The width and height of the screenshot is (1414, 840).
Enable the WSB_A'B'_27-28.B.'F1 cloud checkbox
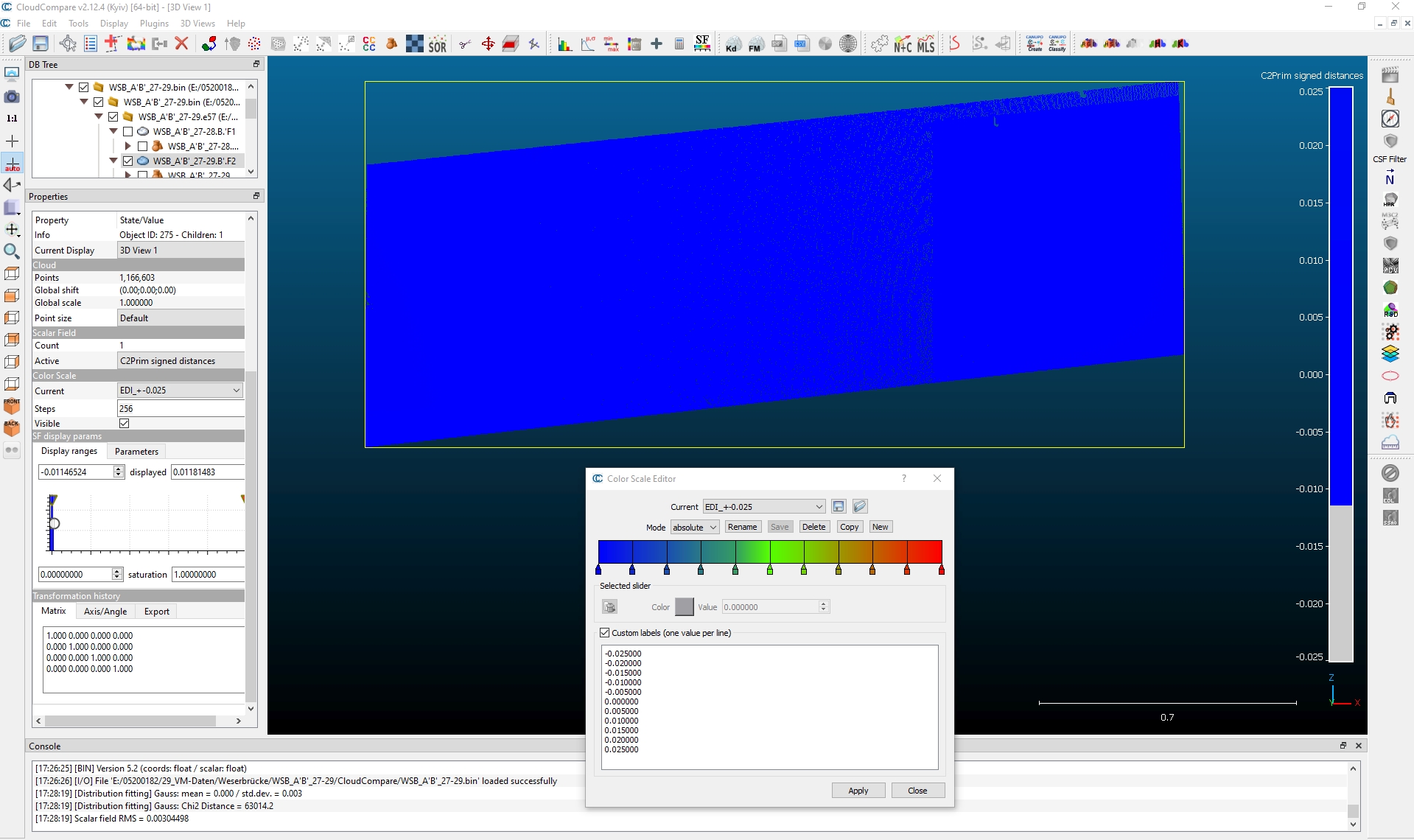[x=128, y=132]
